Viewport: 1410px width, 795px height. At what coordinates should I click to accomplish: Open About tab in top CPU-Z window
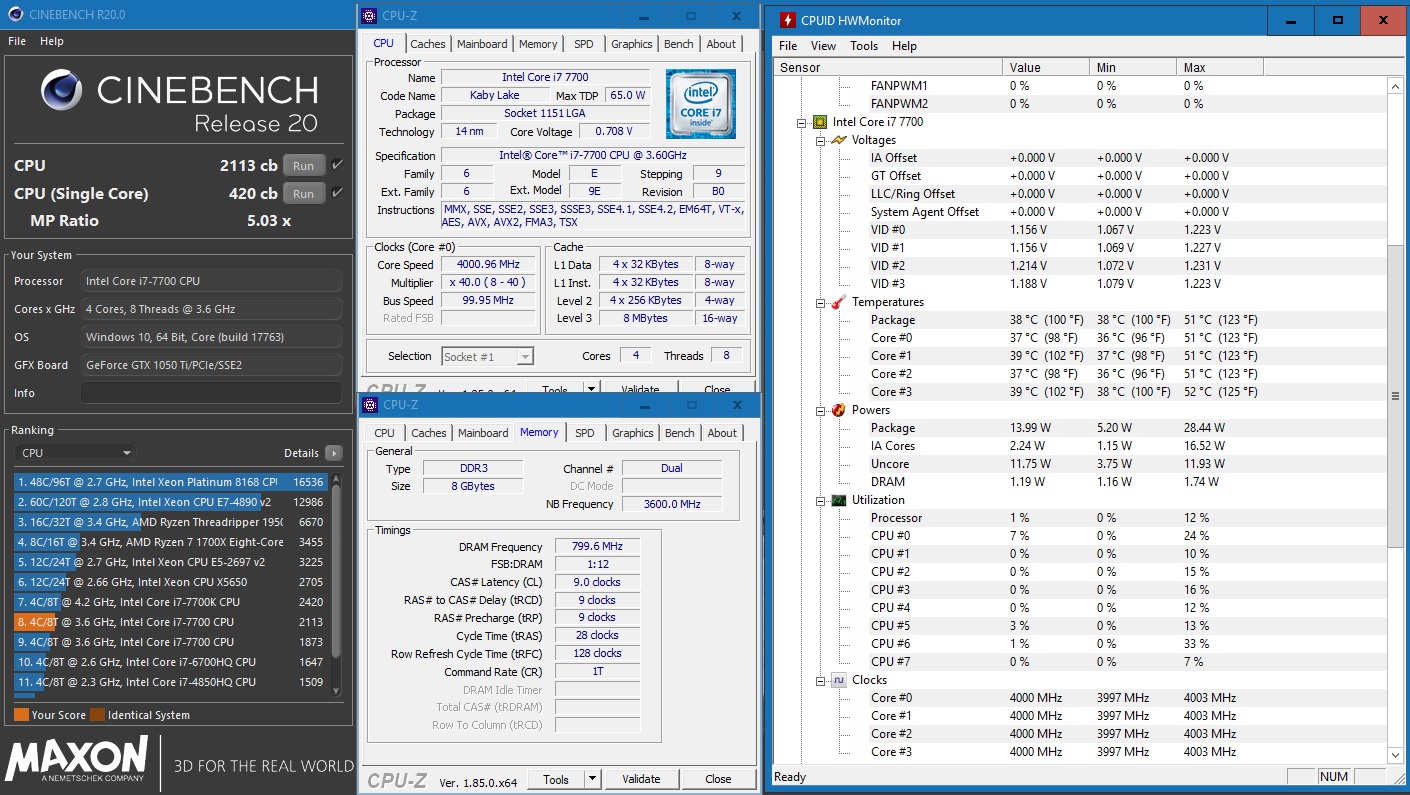pyautogui.click(x=721, y=44)
